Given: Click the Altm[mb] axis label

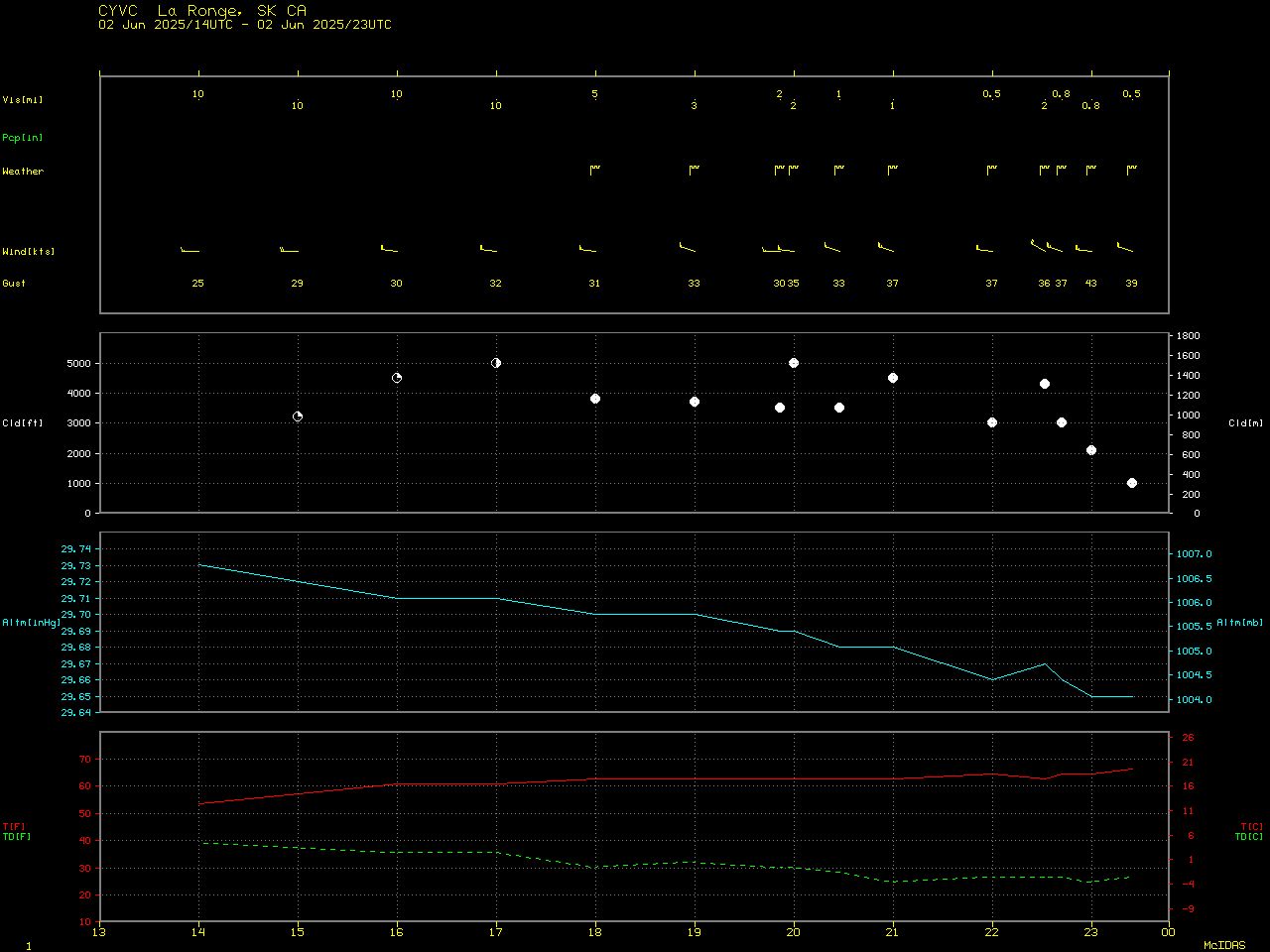Looking at the screenshot, I should point(1240,623).
